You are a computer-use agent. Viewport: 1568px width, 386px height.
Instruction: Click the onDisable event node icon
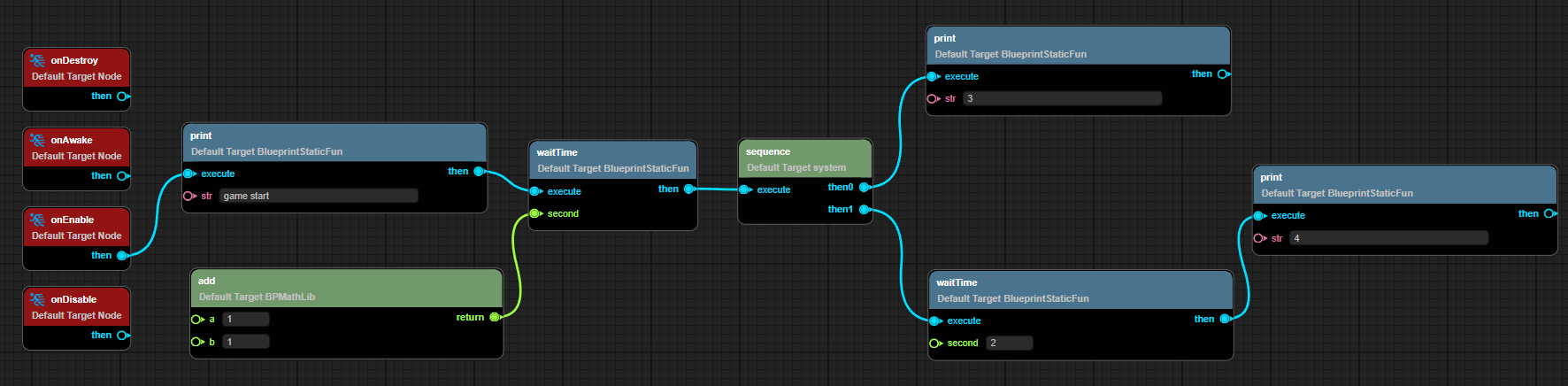(x=37, y=299)
